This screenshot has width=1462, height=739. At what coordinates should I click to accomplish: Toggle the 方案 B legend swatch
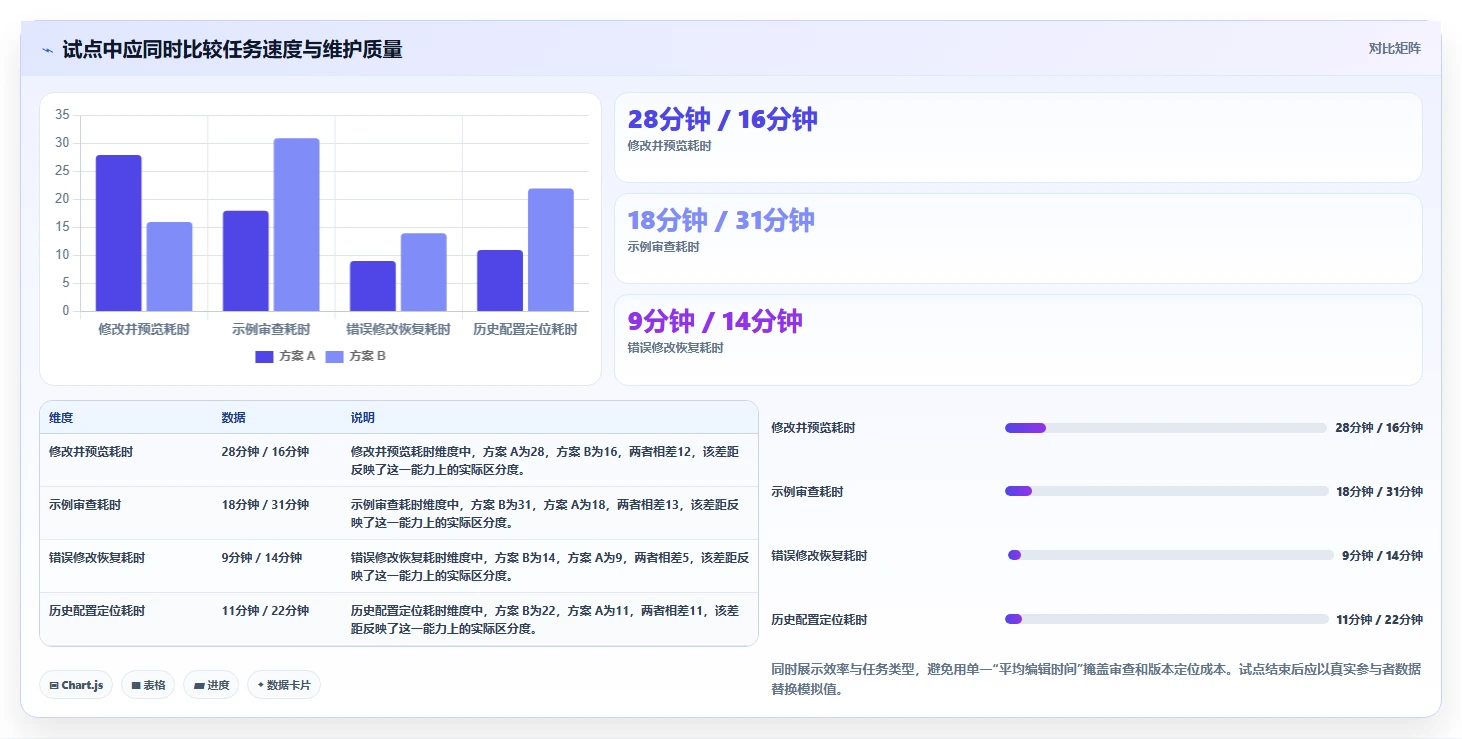[x=334, y=357]
